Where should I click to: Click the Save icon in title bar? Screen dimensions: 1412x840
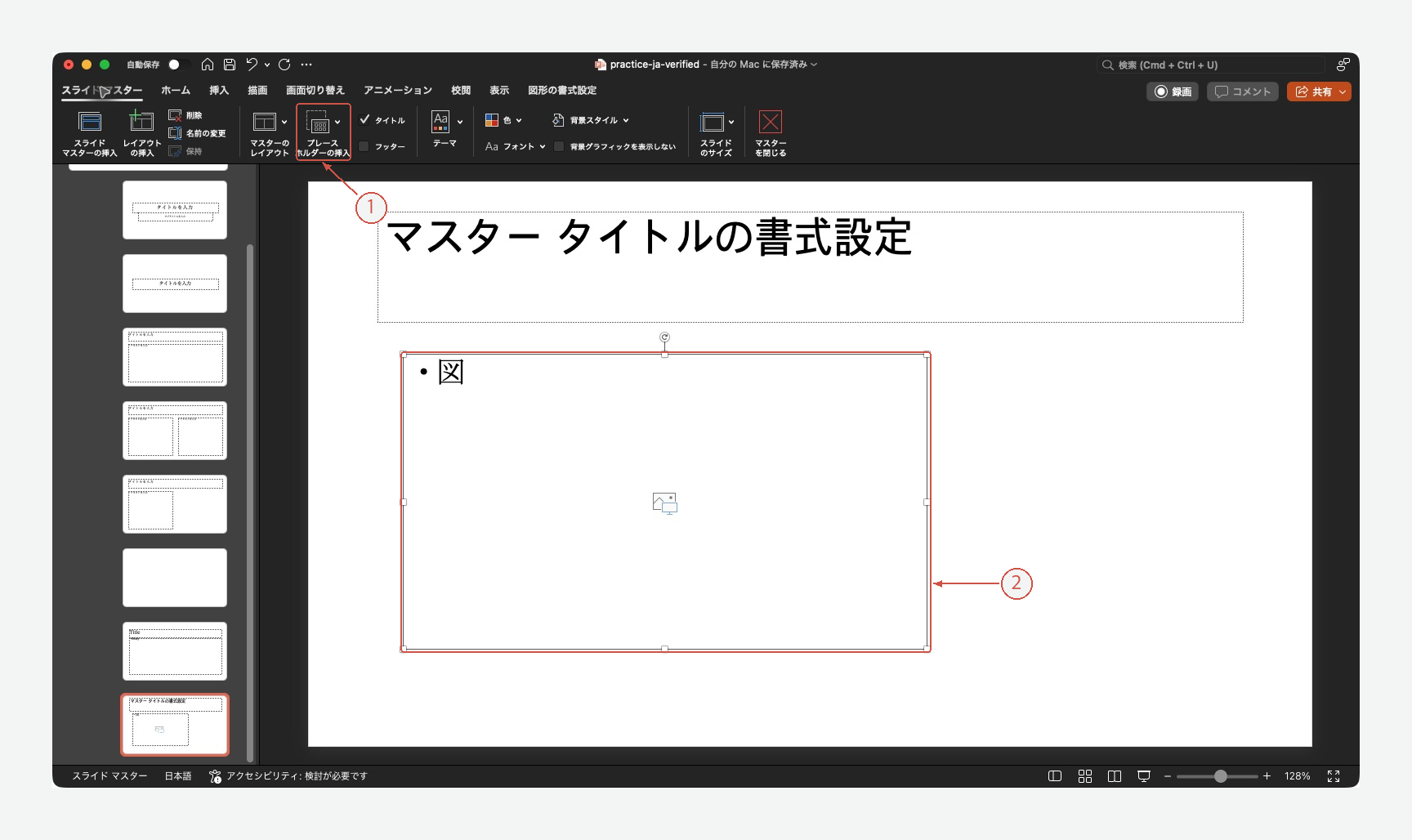230,65
